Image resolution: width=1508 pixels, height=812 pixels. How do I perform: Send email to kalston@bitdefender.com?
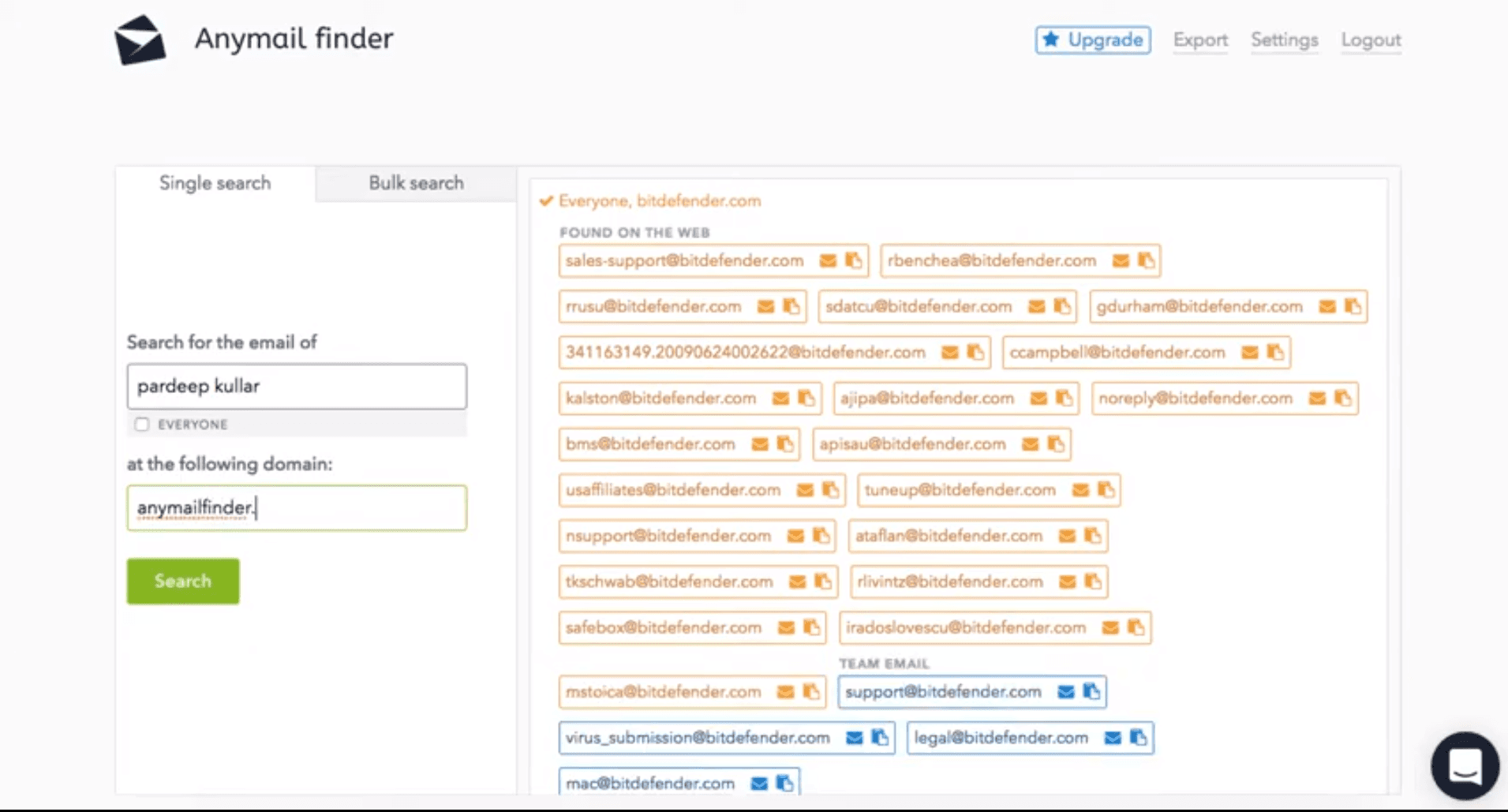pos(780,398)
